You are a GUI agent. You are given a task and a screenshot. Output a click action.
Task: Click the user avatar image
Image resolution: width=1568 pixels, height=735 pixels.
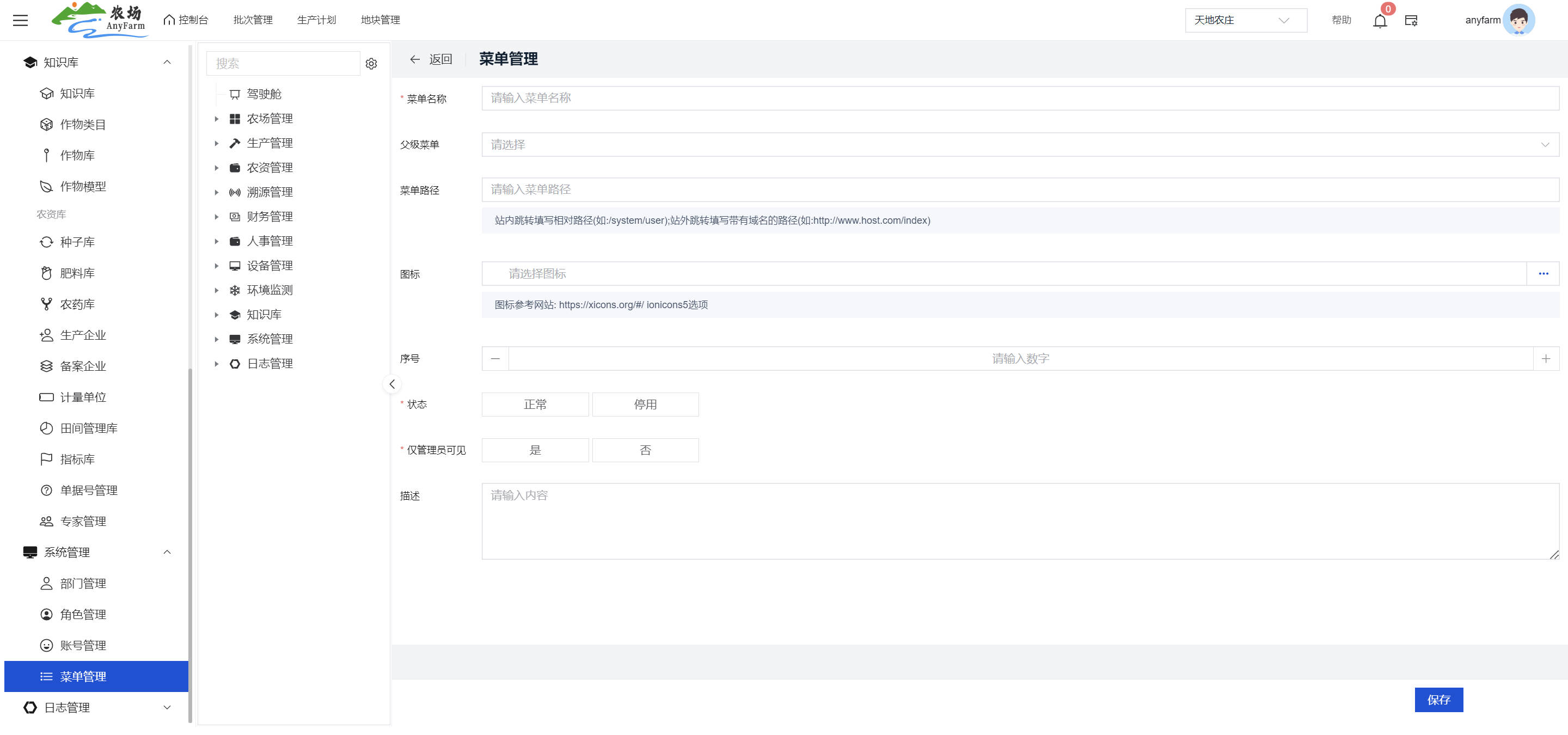point(1518,20)
